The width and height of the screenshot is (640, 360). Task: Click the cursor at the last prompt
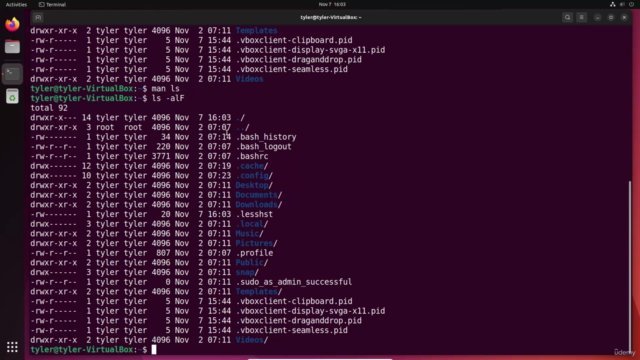coord(154,350)
